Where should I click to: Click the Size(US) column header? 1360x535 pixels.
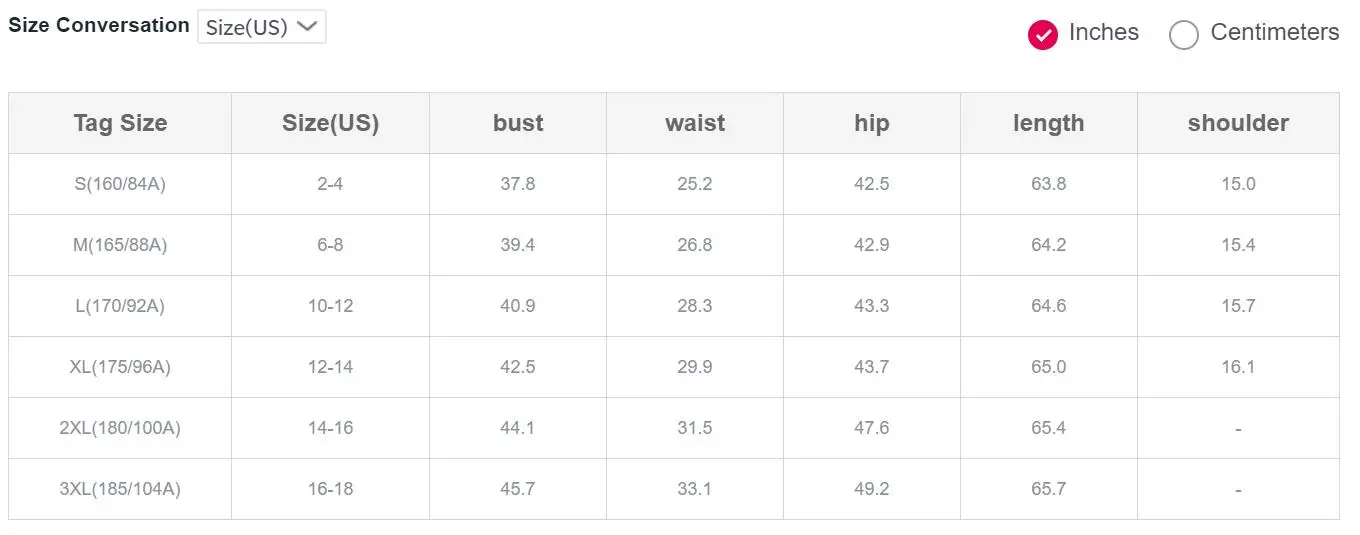[x=330, y=123]
